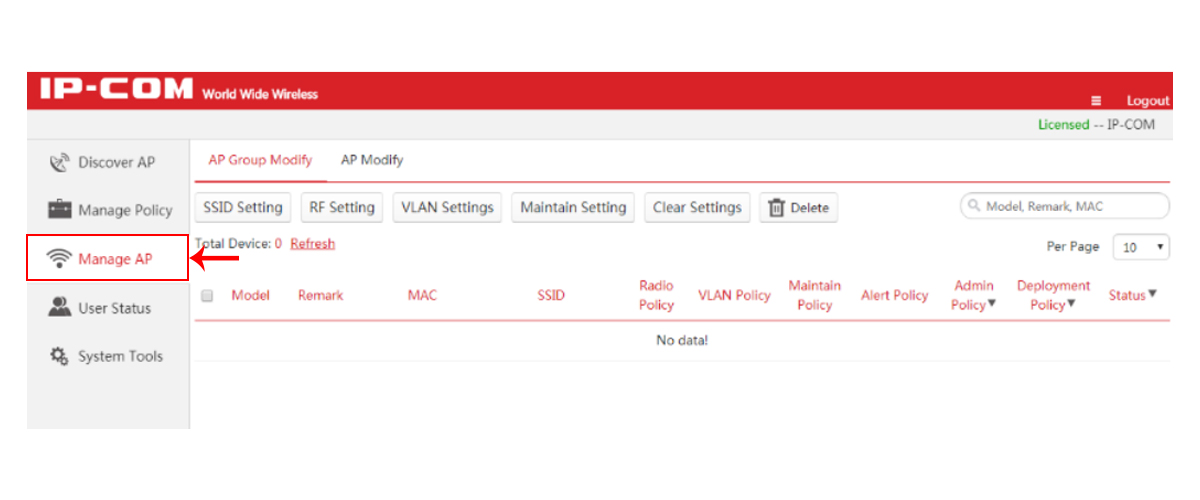
Task: Focus the Model, Remark, MAC search field
Action: [1065, 206]
